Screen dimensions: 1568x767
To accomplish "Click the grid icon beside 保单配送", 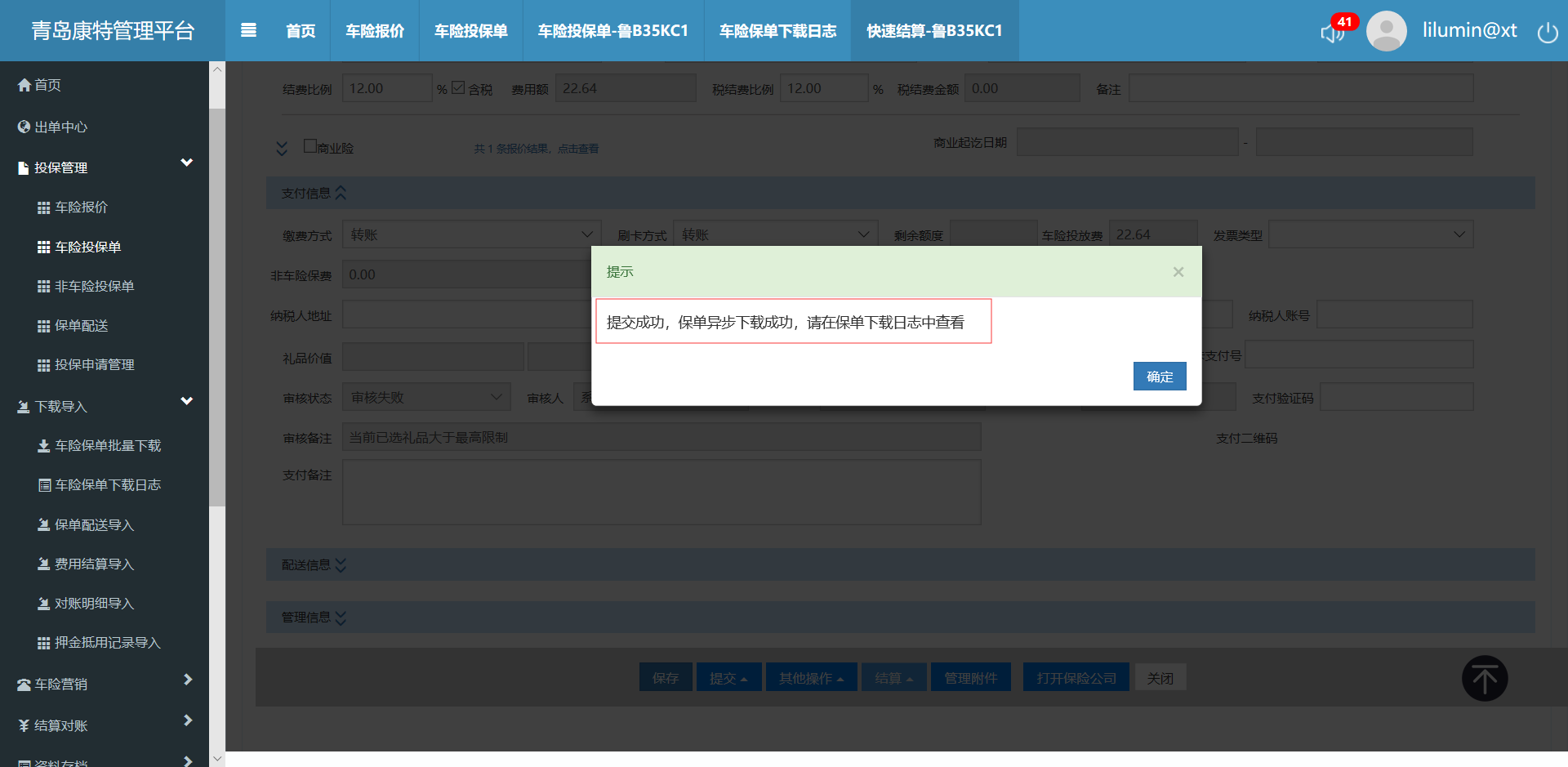I will (44, 326).
